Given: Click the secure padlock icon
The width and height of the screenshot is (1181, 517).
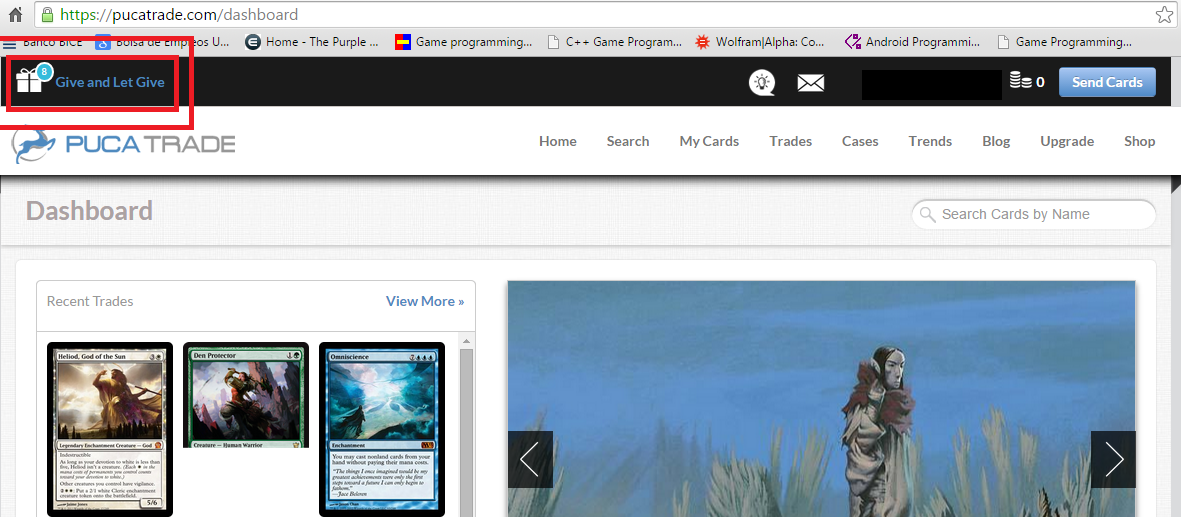Looking at the screenshot, I should (x=47, y=14).
